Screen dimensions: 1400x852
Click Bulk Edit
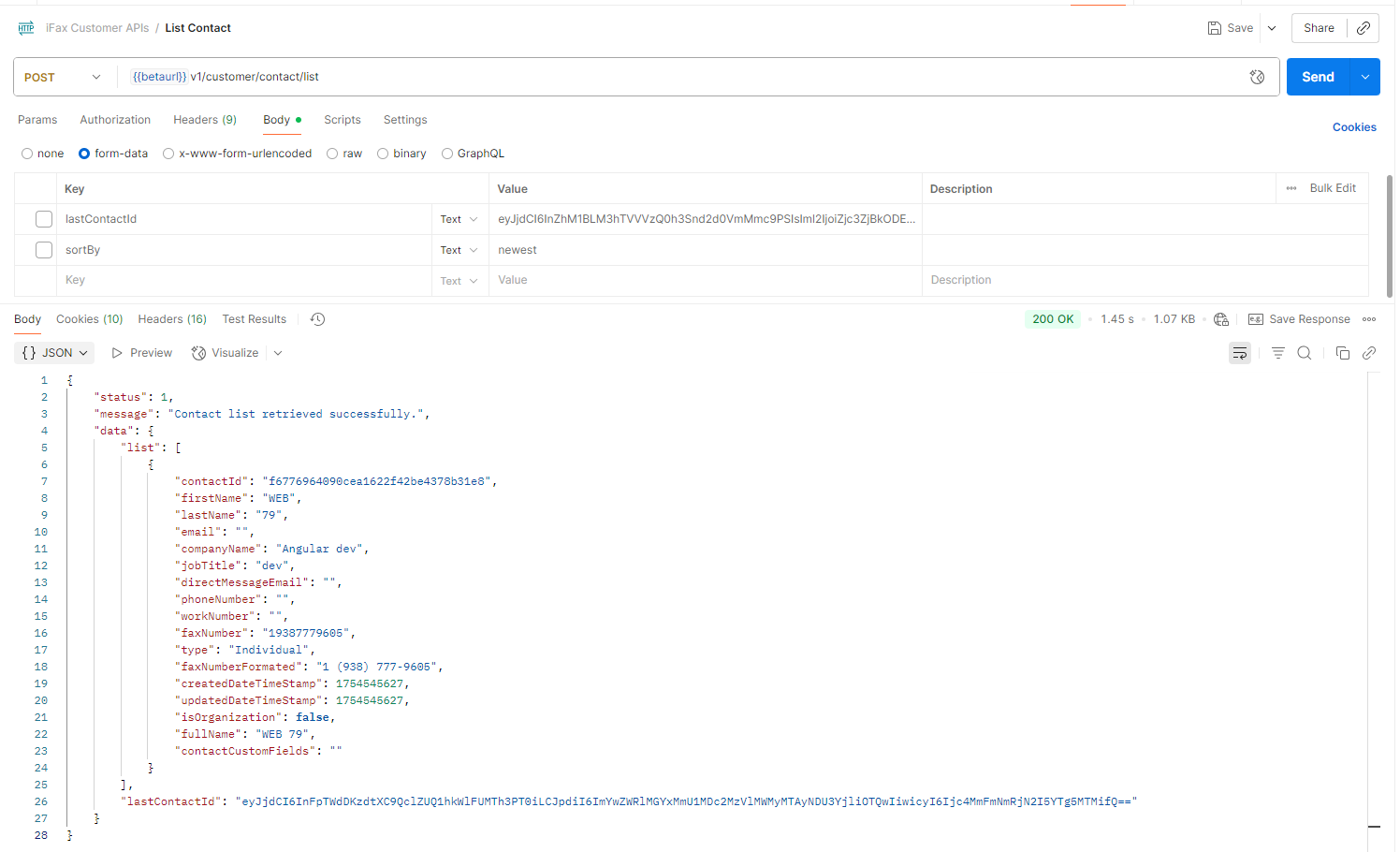pos(1333,188)
